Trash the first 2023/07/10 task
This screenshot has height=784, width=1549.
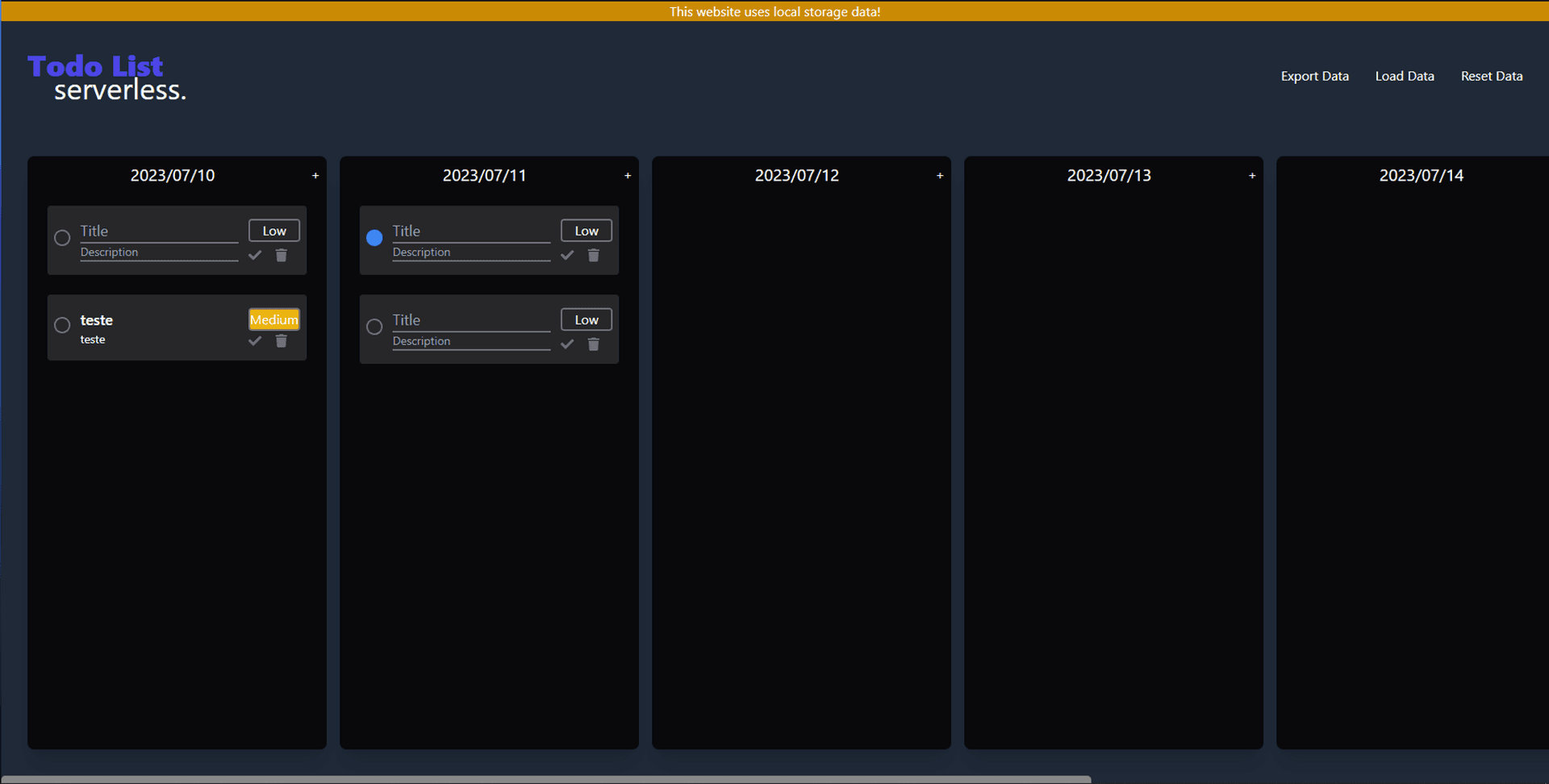[281, 256]
